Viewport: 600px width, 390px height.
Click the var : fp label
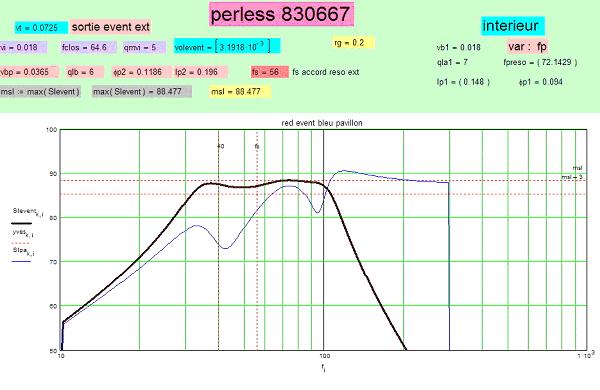coord(528,47)
